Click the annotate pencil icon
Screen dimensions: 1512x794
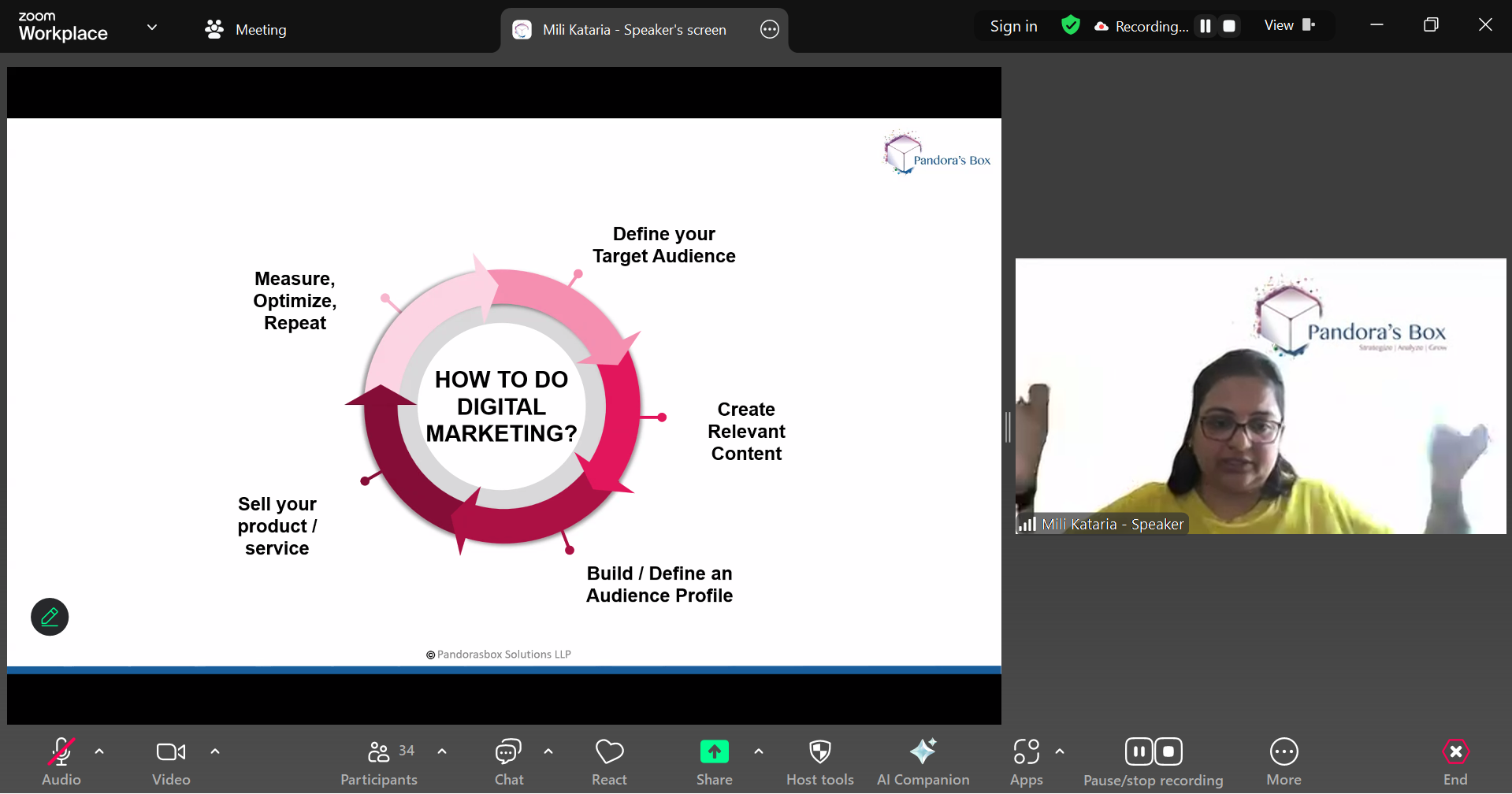tap(50, 617)
